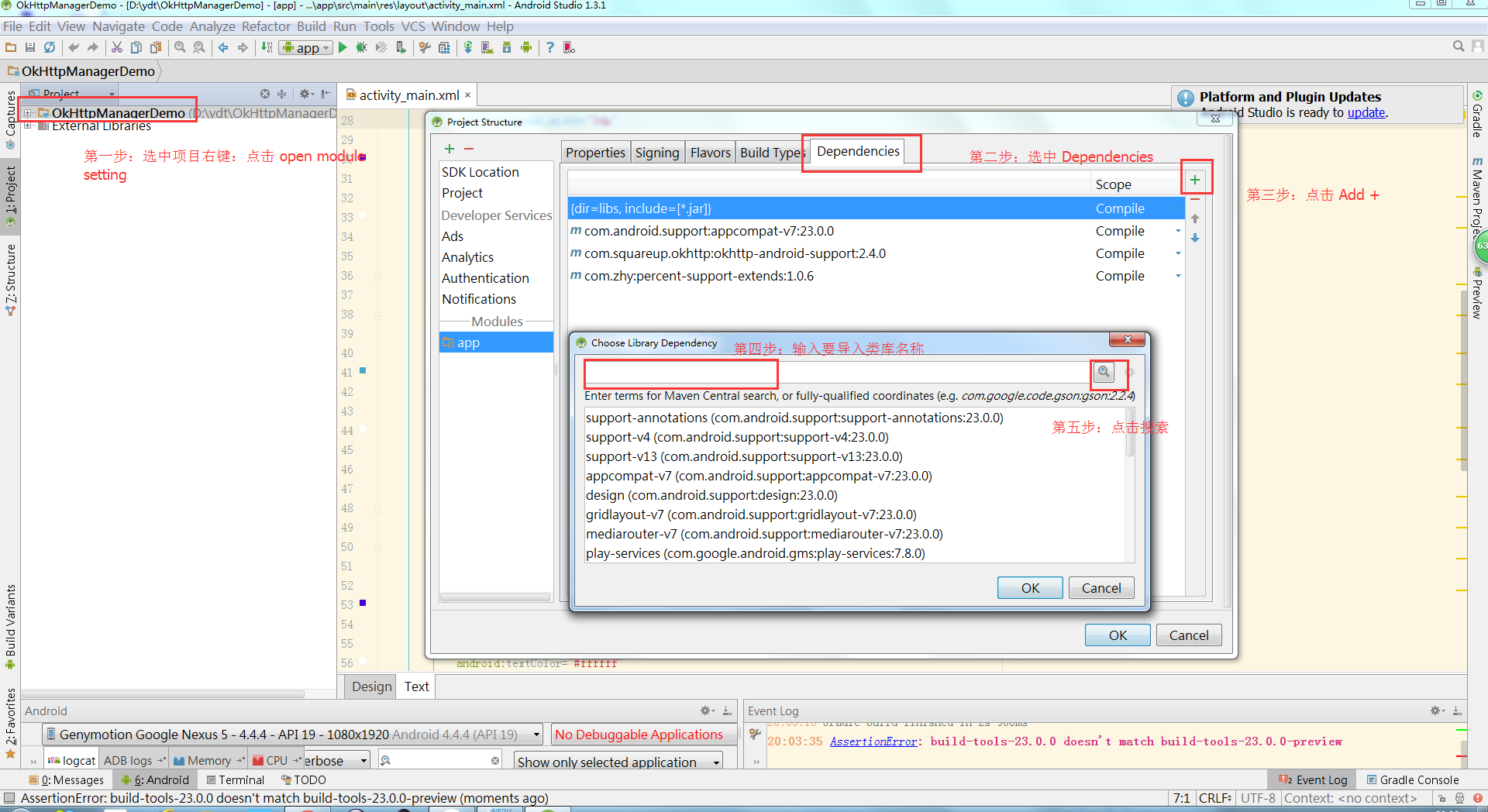The width and height of the screenshot is (1488, 812).
Task: Click the library search input field
Action: coord(837,373)
